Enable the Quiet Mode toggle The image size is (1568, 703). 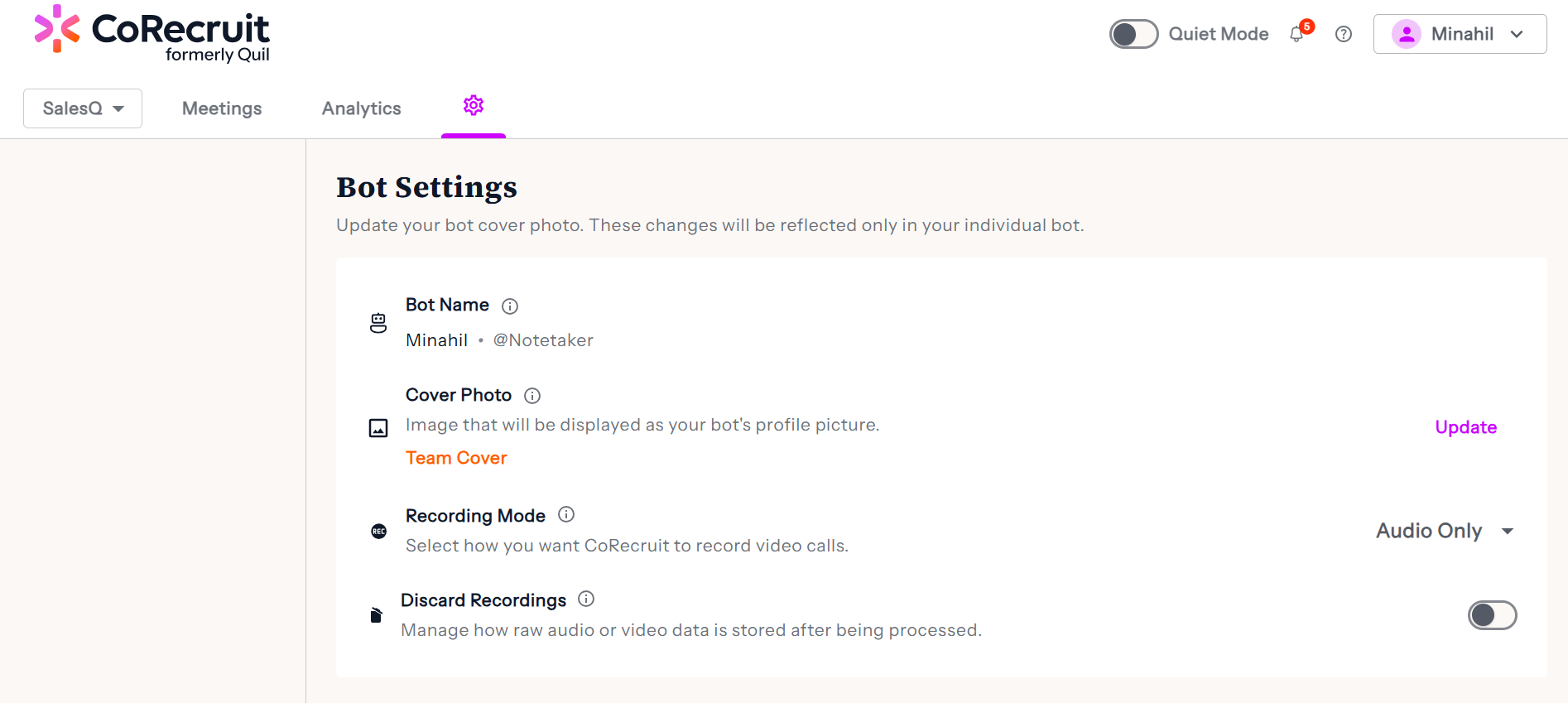click(1133, 34)
